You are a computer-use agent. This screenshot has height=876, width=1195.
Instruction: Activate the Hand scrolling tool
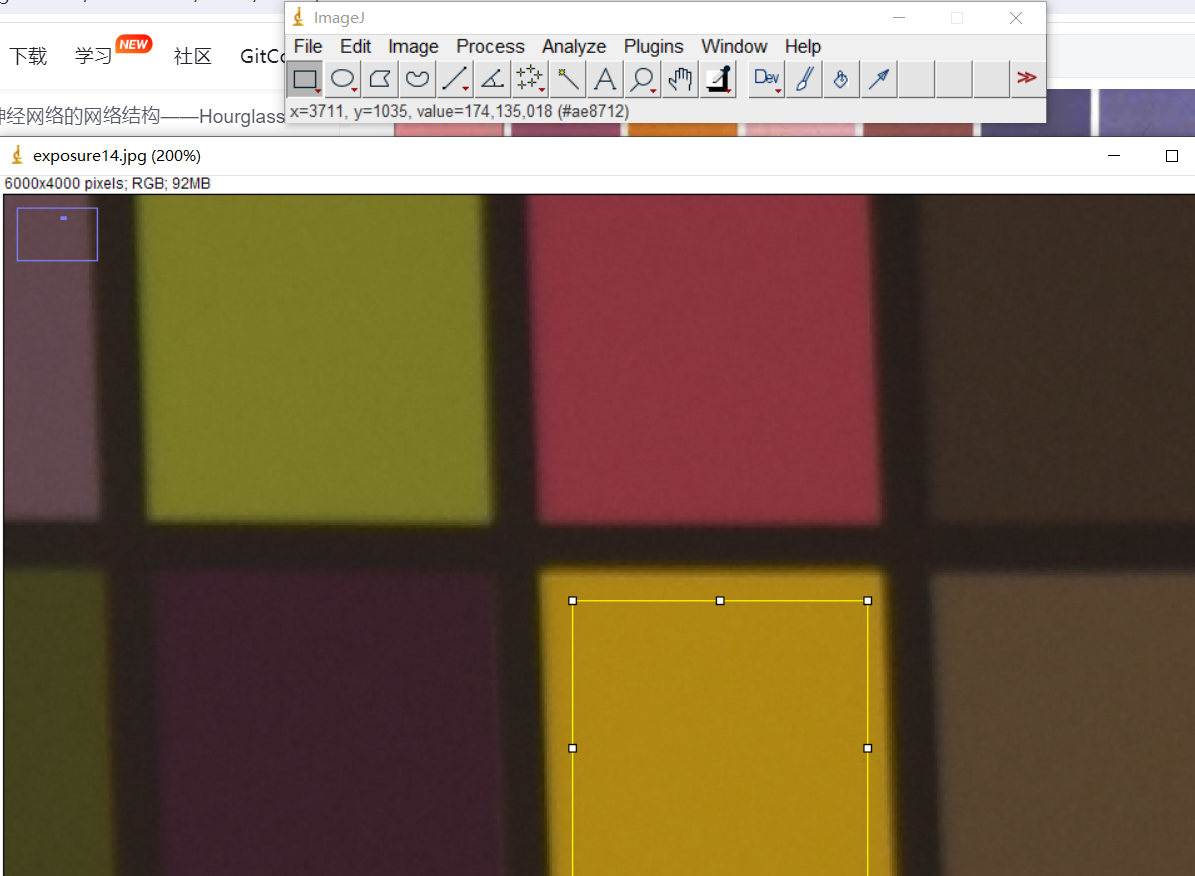coord(680,79)
